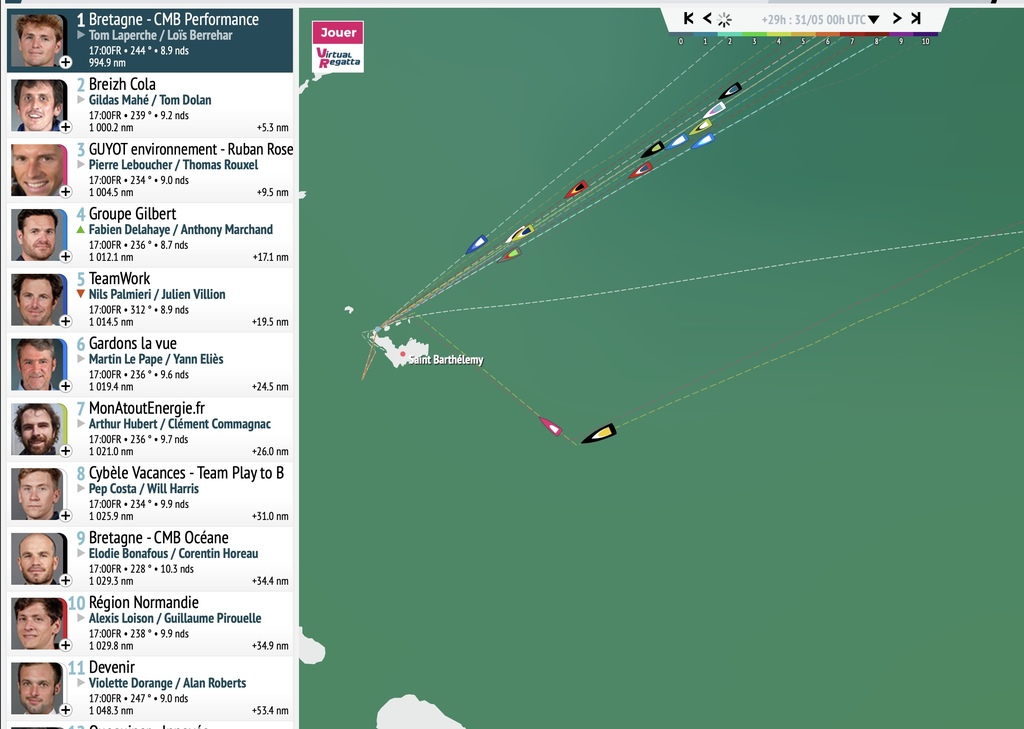Click wind scale color segment 9
Viewport: 1024px width, 729px height.
[901, 34]
